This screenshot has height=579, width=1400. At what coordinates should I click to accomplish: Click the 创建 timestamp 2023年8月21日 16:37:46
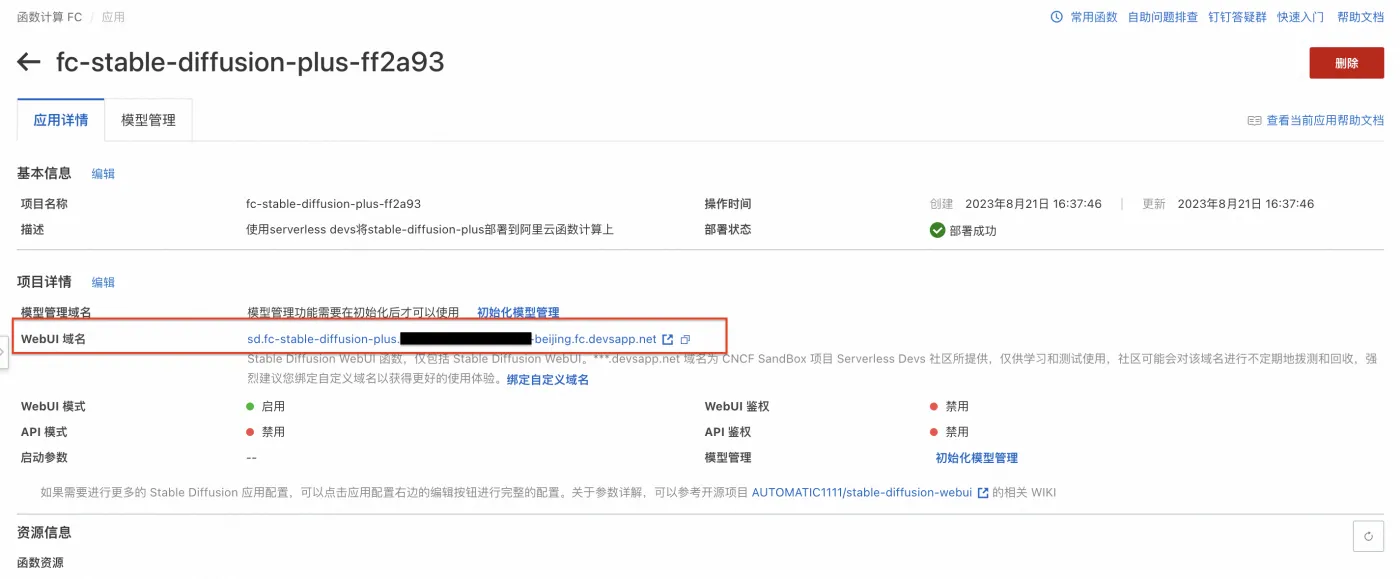(1031, 204)
